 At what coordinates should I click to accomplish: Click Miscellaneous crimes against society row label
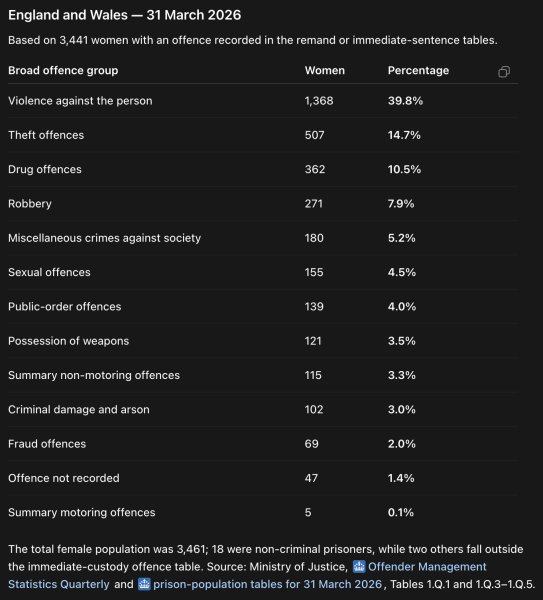tap(104, 238)
